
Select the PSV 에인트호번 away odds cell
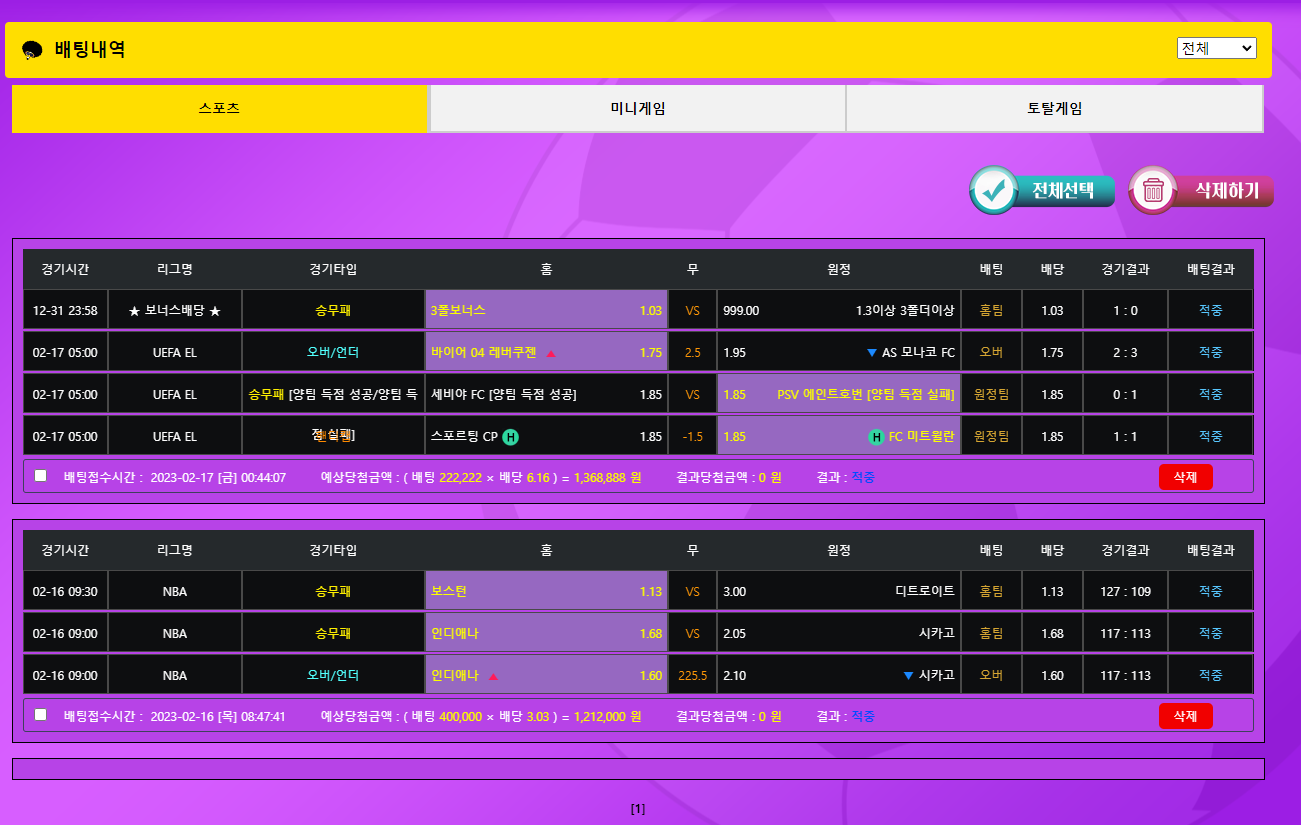tap(839, 395)
